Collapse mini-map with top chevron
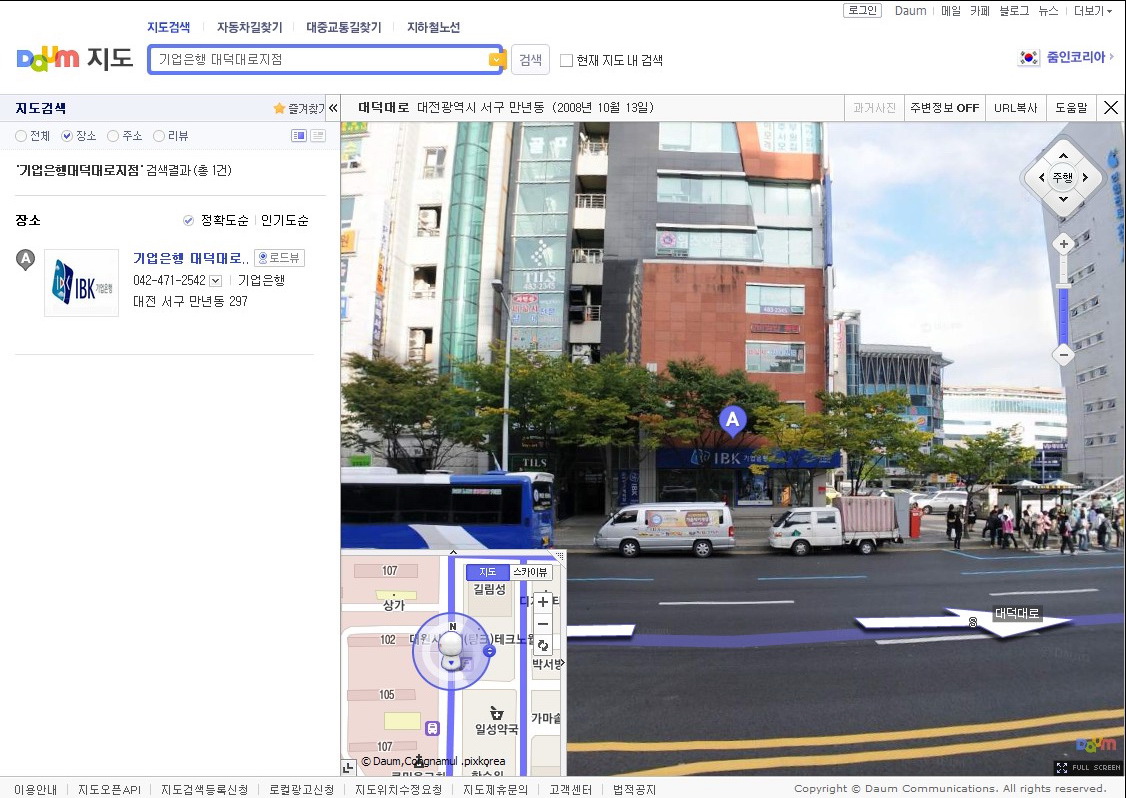This screenshot has width=1126, height=798. coord(452,552)
